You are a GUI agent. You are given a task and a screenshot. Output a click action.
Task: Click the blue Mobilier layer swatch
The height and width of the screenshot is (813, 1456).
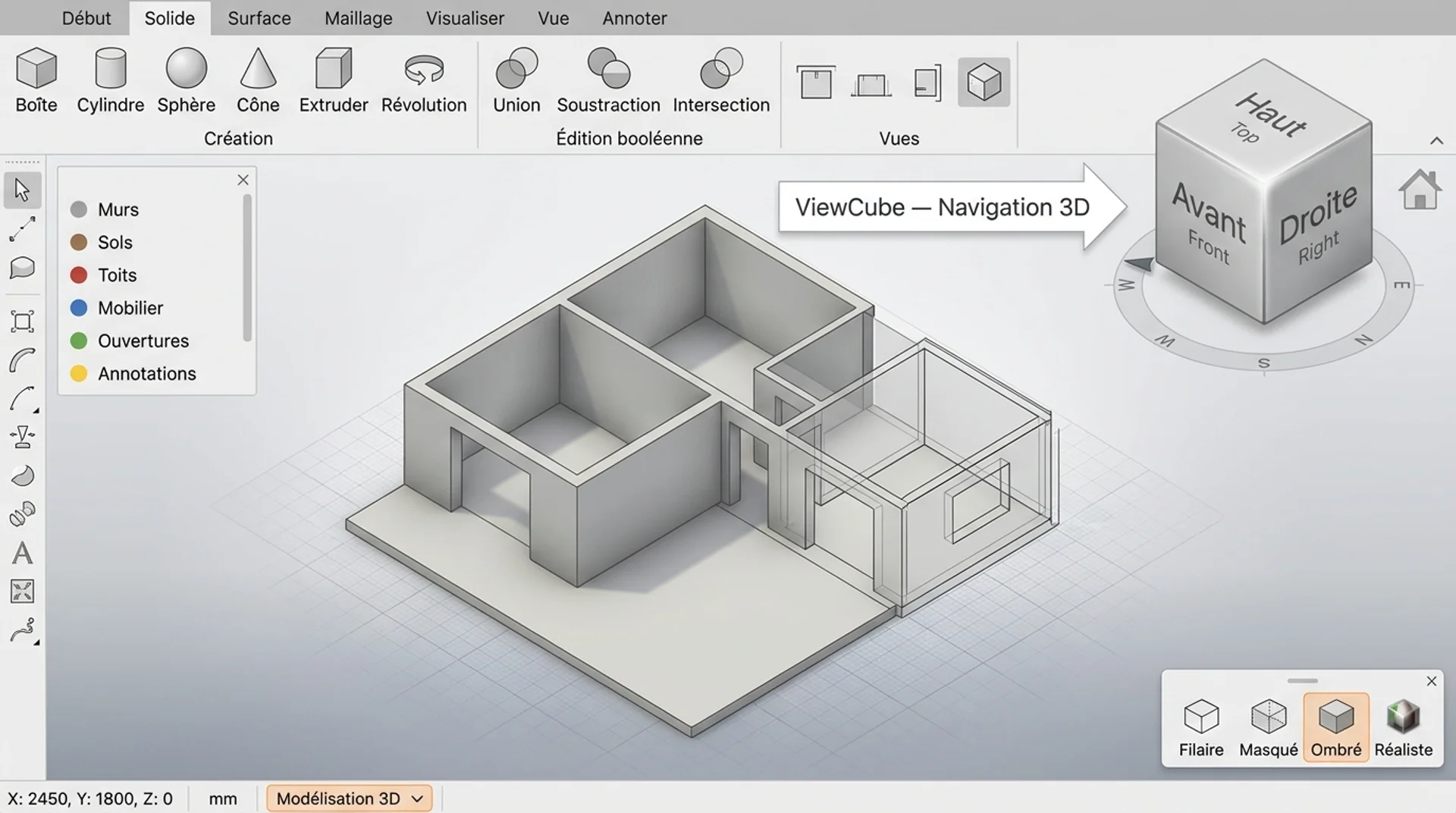pos(79,308)
